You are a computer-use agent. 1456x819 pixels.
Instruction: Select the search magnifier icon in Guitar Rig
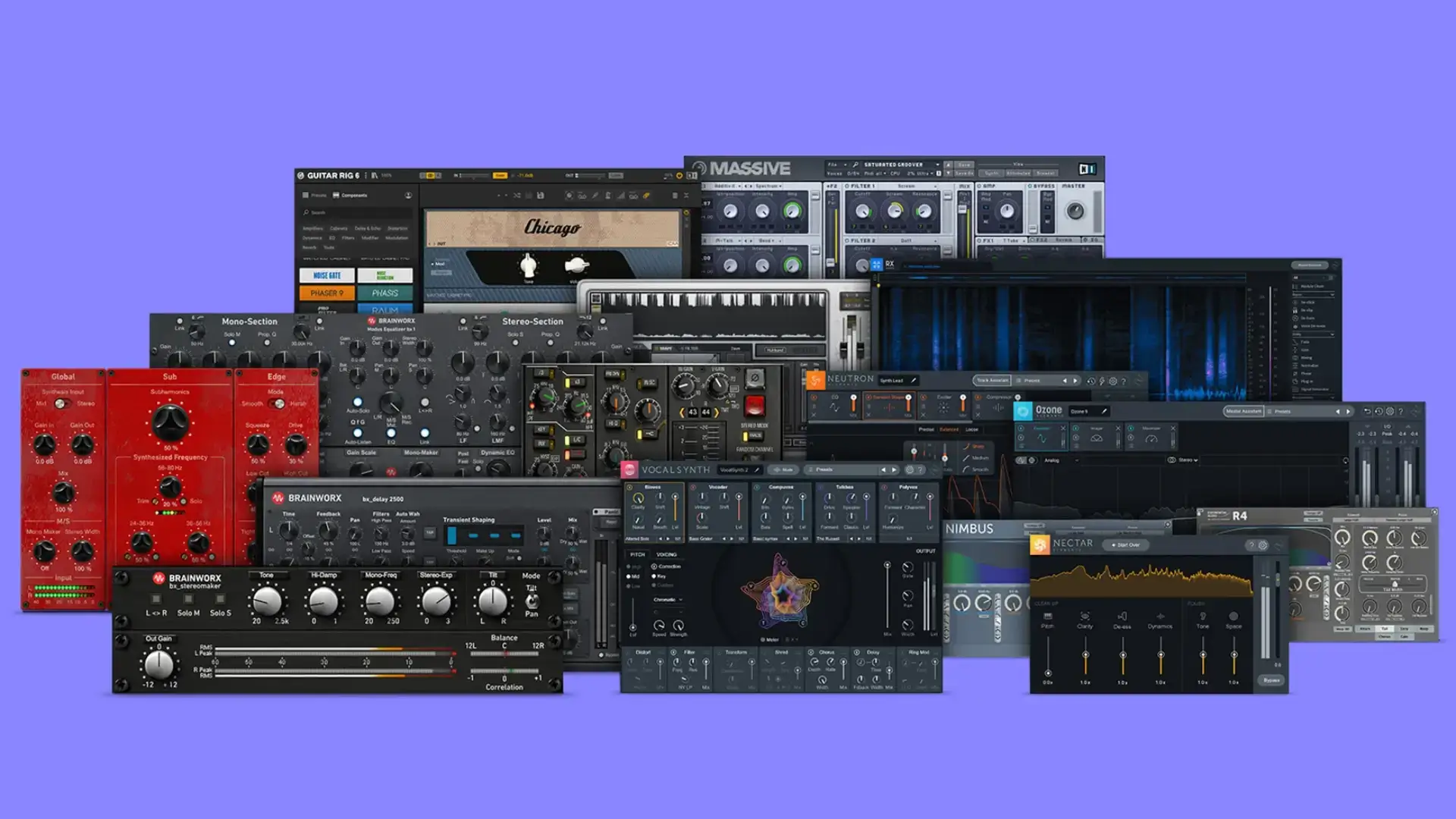pyautogui.click(x=306, y=212)
